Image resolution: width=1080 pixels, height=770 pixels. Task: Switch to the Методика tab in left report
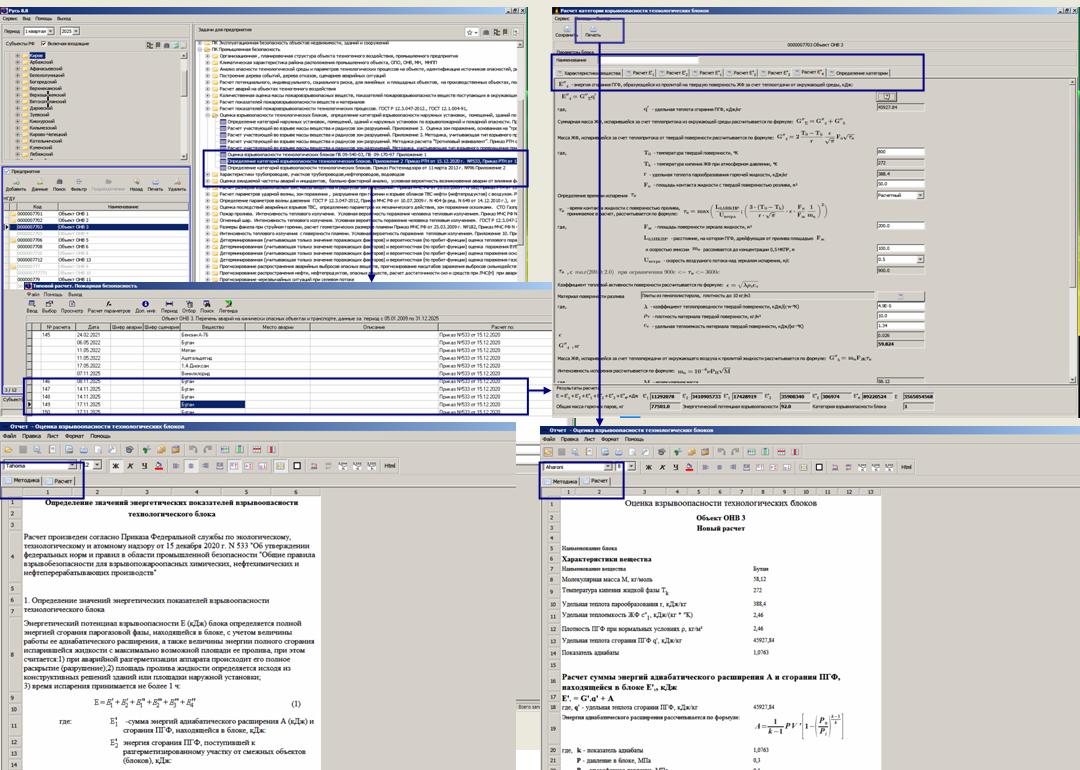[x=21, y=481]
